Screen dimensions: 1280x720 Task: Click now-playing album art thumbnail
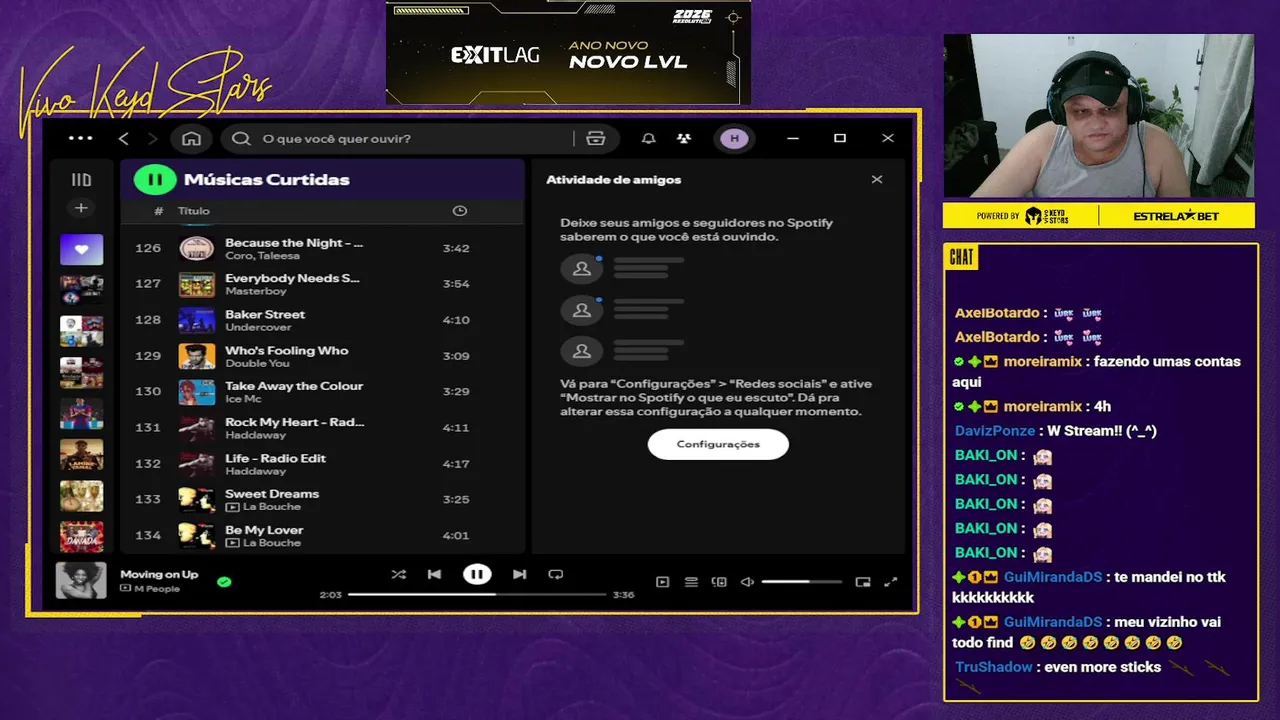tap(81, 580)
